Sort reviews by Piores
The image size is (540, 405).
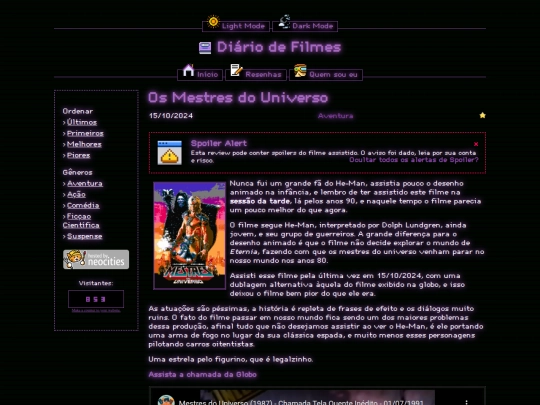[x=78, y=155]
